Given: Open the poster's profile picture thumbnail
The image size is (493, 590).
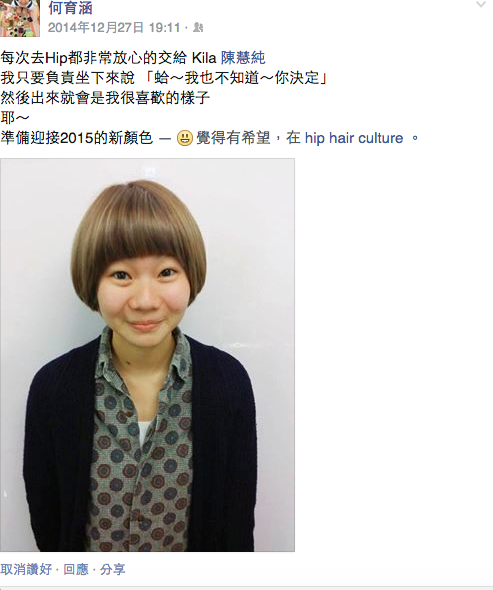Looking at the screenshot, I should 20,18.
